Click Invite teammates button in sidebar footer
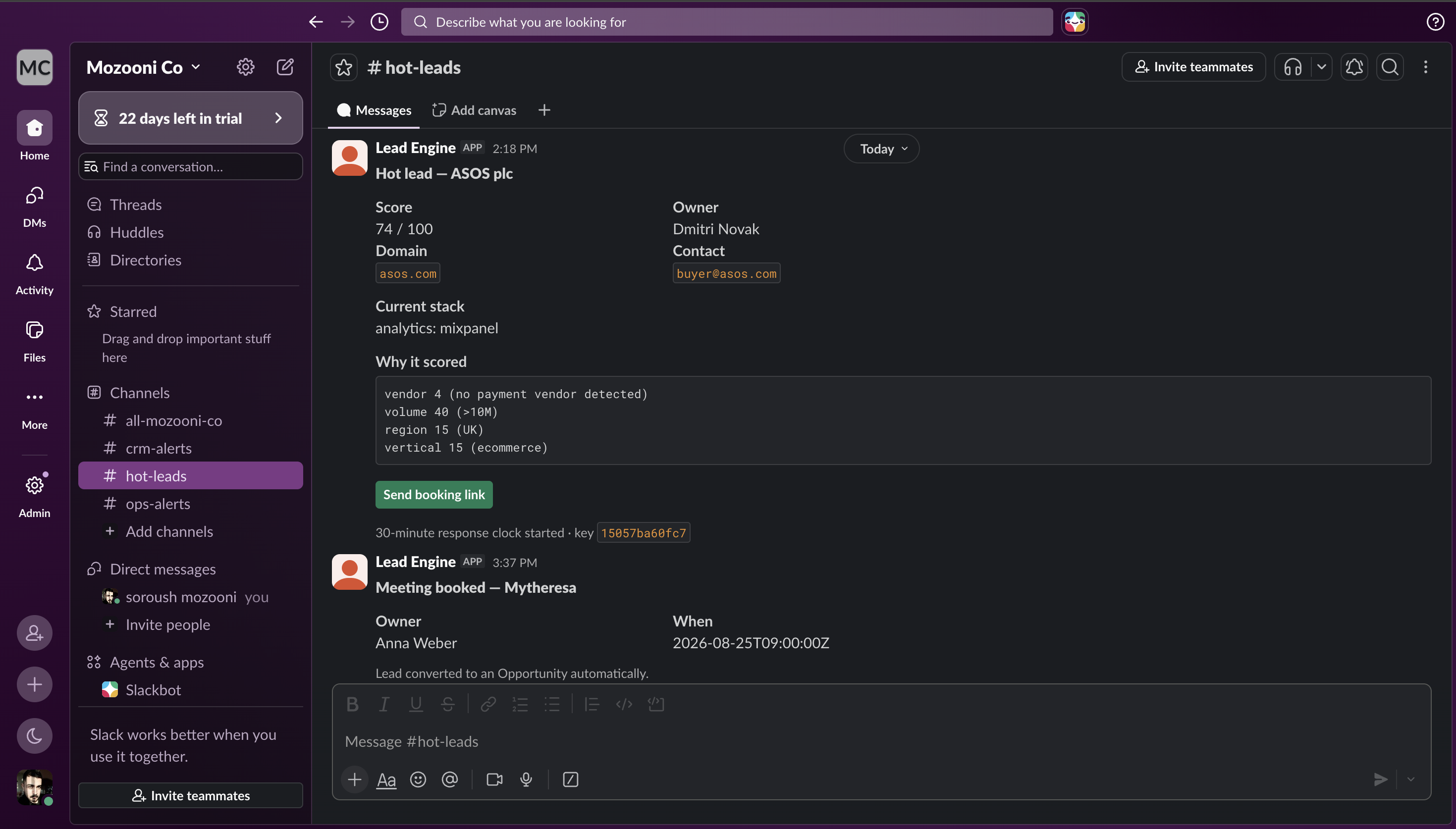This screenshot has height=829, width=1456. 190,795
